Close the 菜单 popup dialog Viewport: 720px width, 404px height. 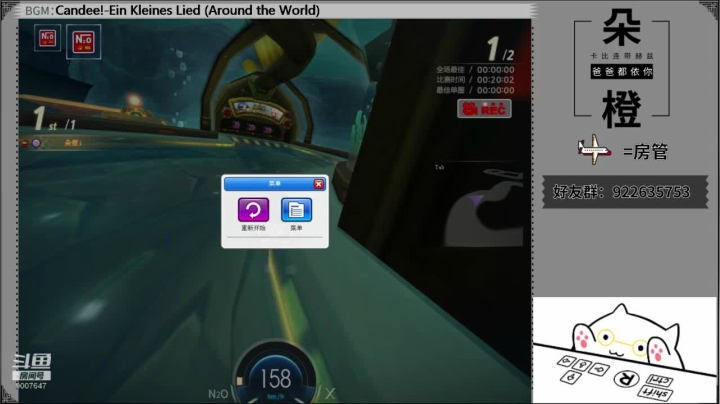(x=318, y=184)
